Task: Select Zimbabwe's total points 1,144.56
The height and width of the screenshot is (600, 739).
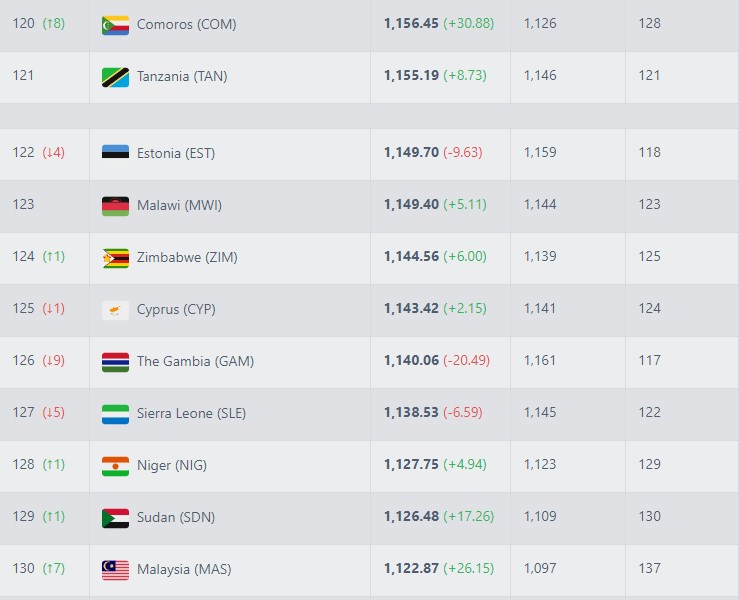Action: (411, 257)
